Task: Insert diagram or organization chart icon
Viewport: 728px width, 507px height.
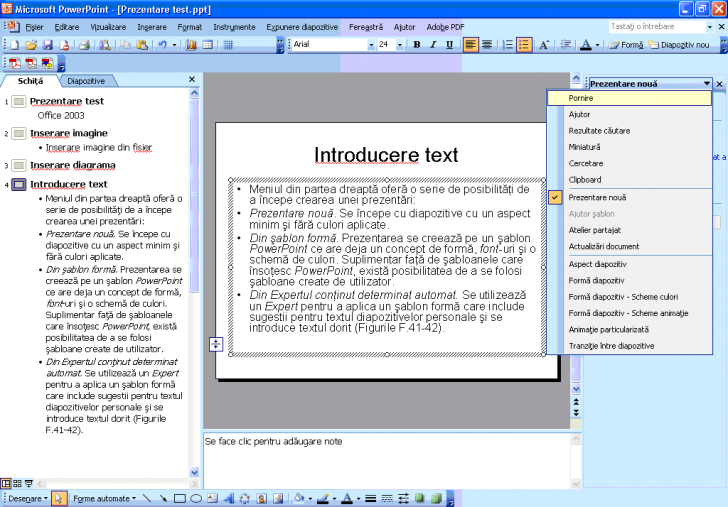Action: 245,498
